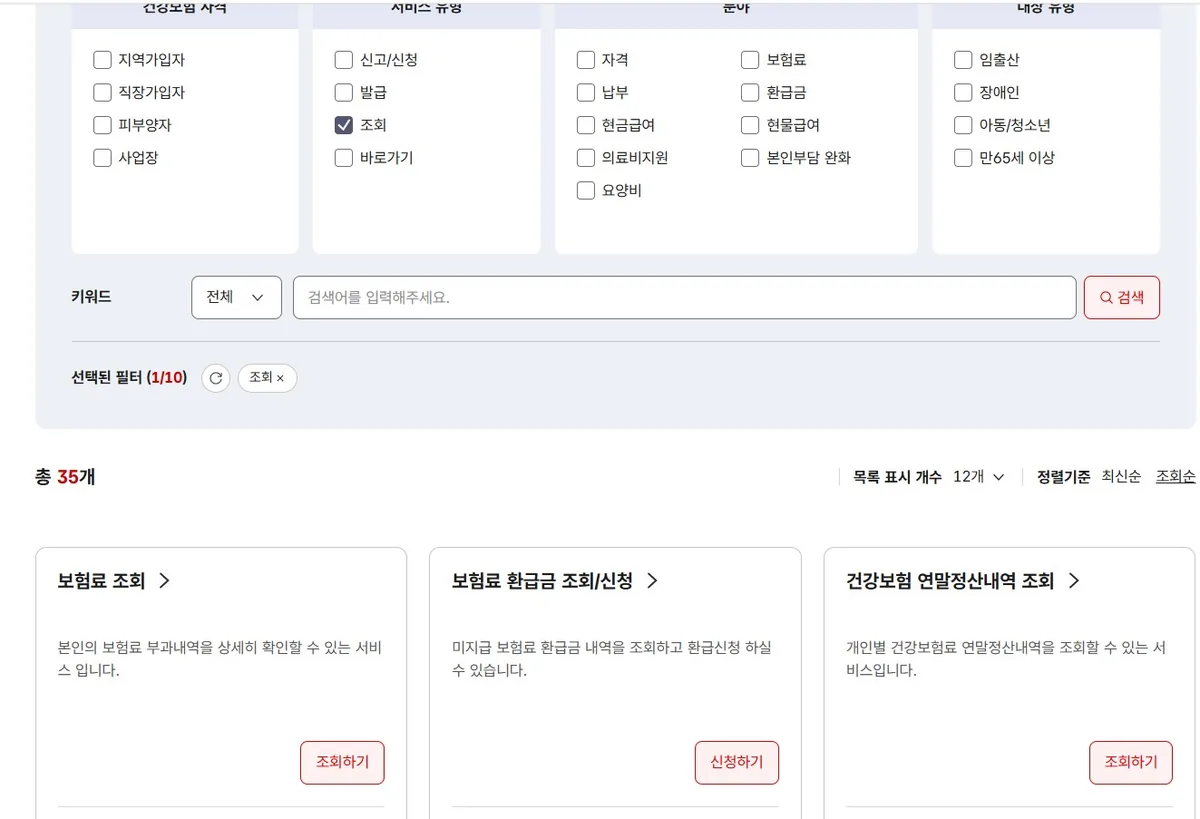Click 조회하기 on the 연말정산내역 card
The image size is (1200, 819).
(x=1131, y=763)
